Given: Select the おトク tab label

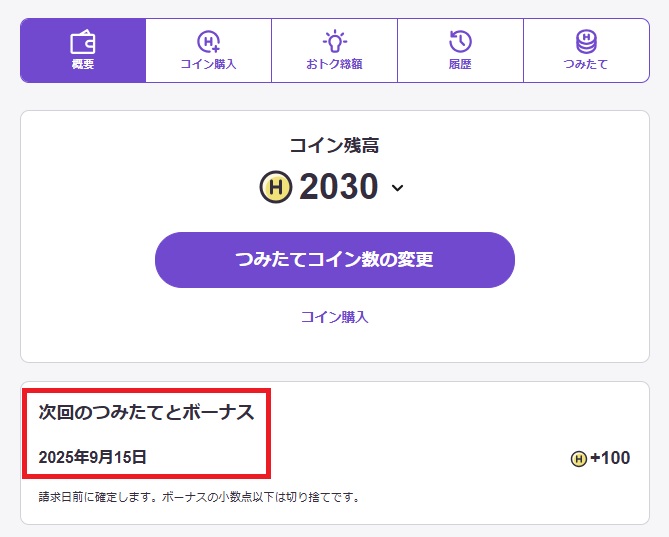Looking at the screenshot, I should (334, 65).
